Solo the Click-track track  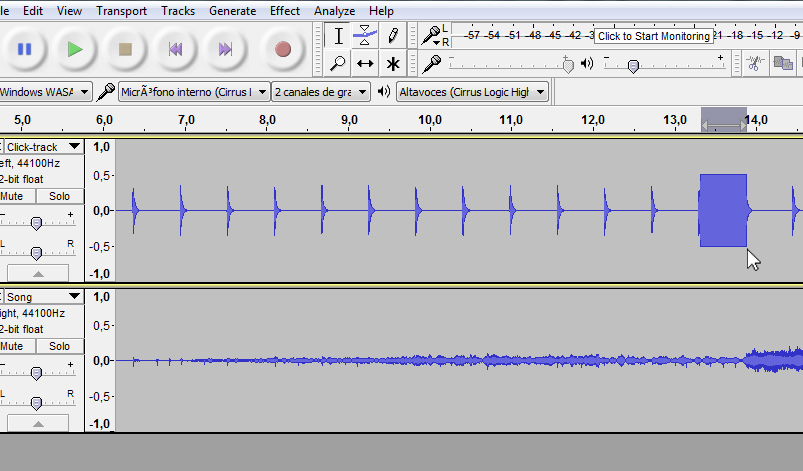[x=59, y=196]
